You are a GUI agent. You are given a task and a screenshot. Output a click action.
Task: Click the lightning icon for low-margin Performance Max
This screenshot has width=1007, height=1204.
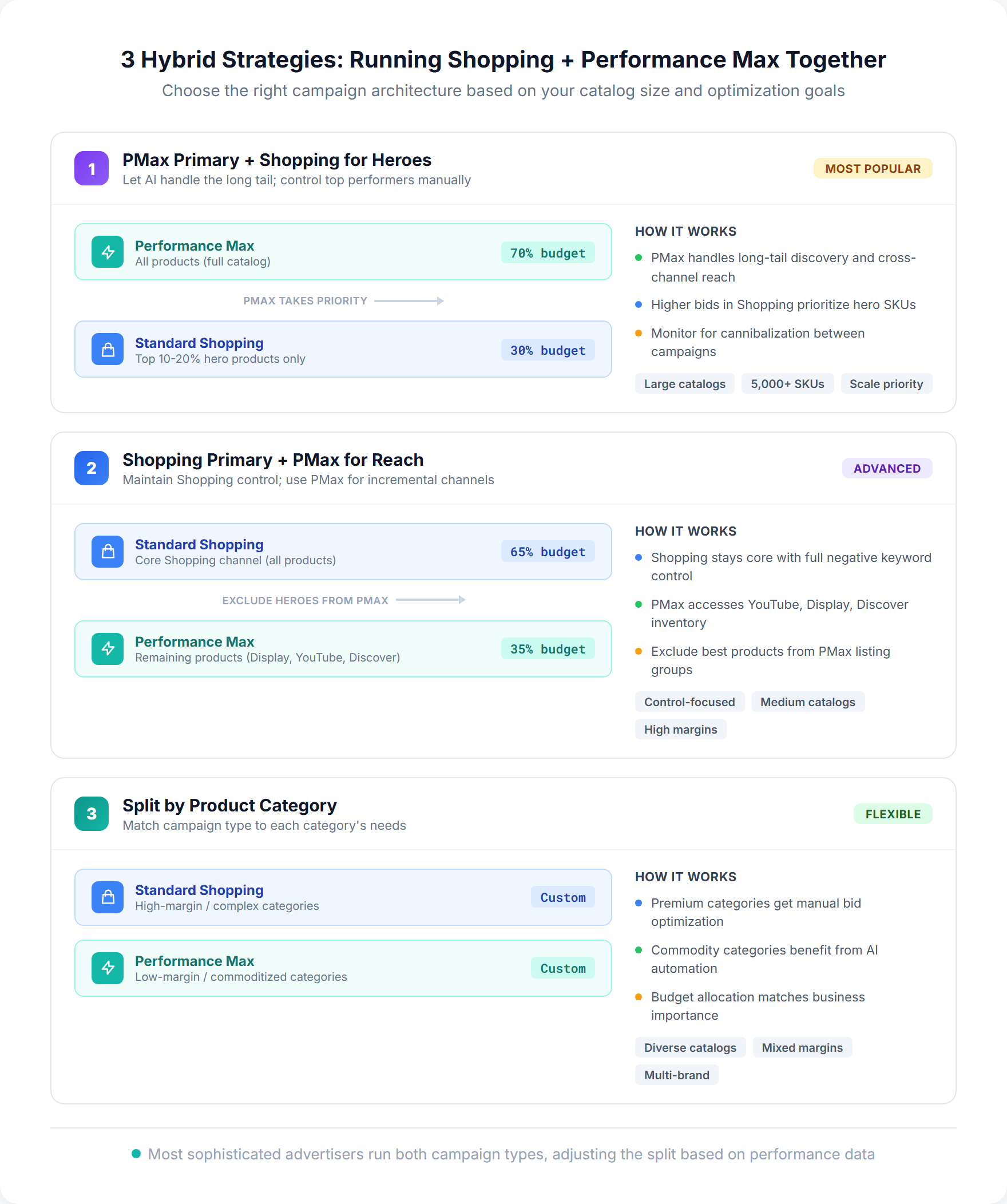pos(106,968)
